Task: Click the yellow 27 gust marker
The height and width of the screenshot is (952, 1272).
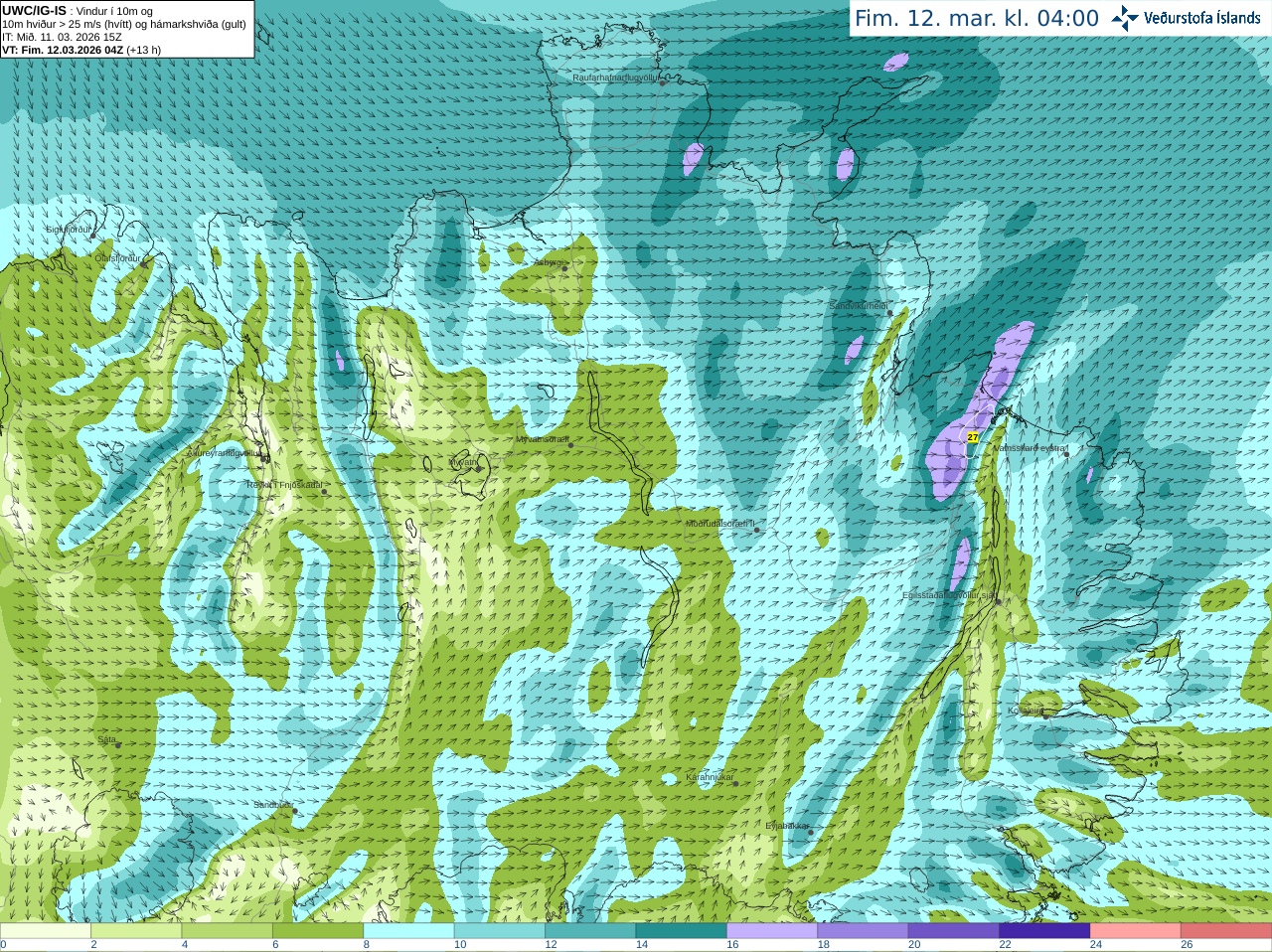Action: 973,437
